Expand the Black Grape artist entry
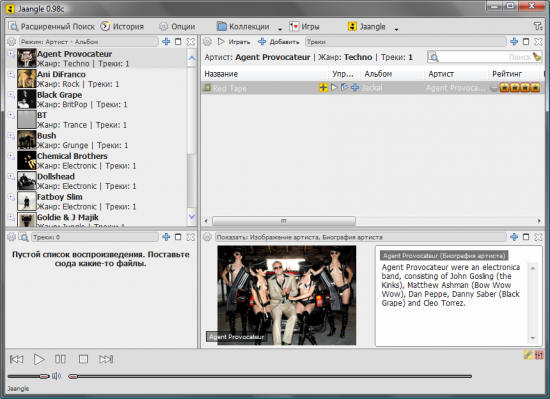Viewport: 550px width, 399px height. (11, 95)
